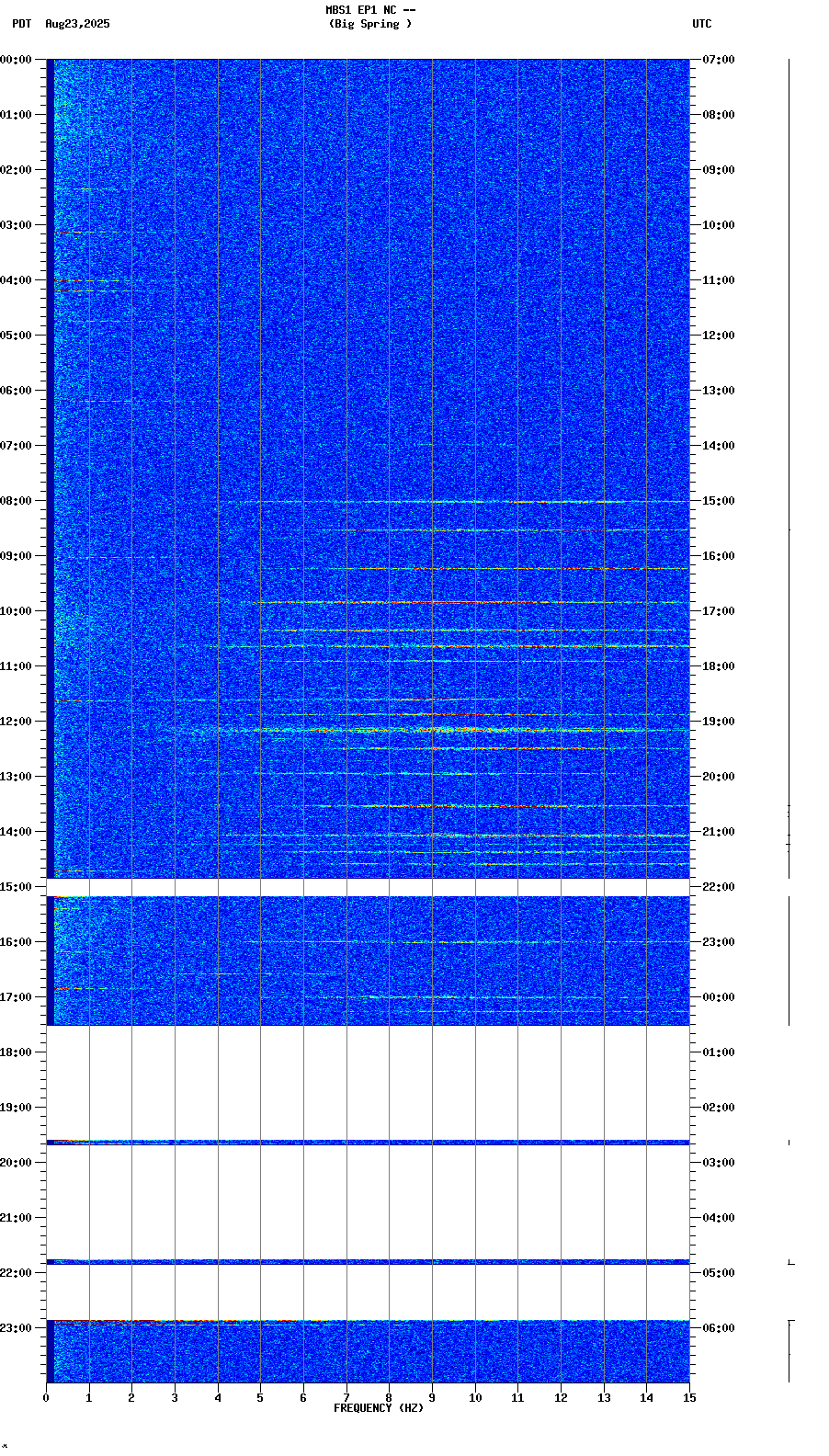829x1456 pixels.
Task: Click the frequency axis tick '7'
Action: point(346,1398)
